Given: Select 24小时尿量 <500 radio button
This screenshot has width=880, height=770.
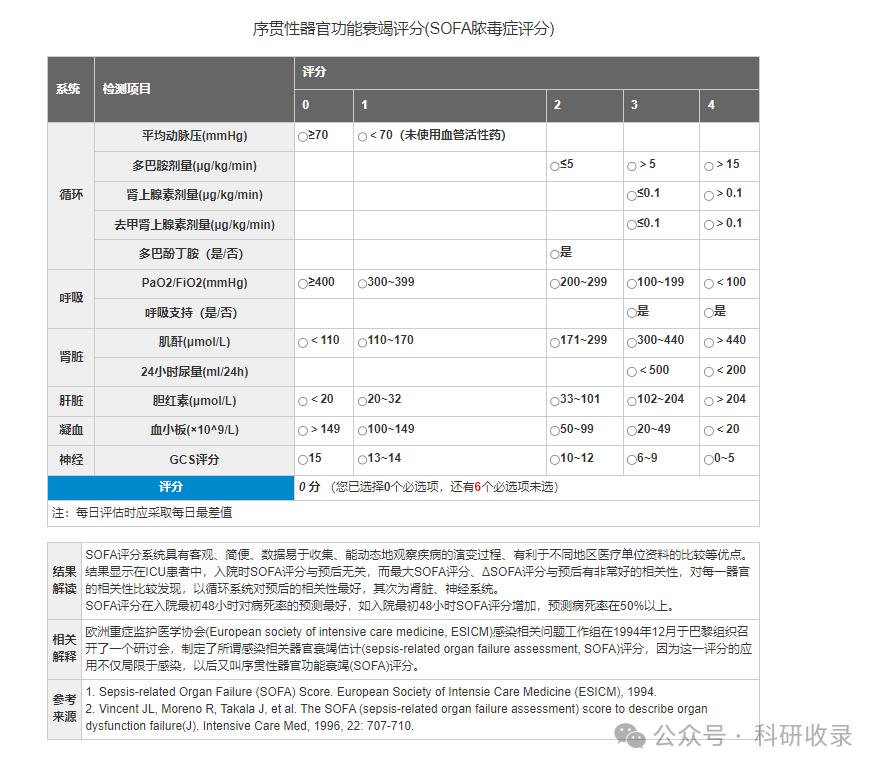Looking at the screenshot, I should coord(632,372).
